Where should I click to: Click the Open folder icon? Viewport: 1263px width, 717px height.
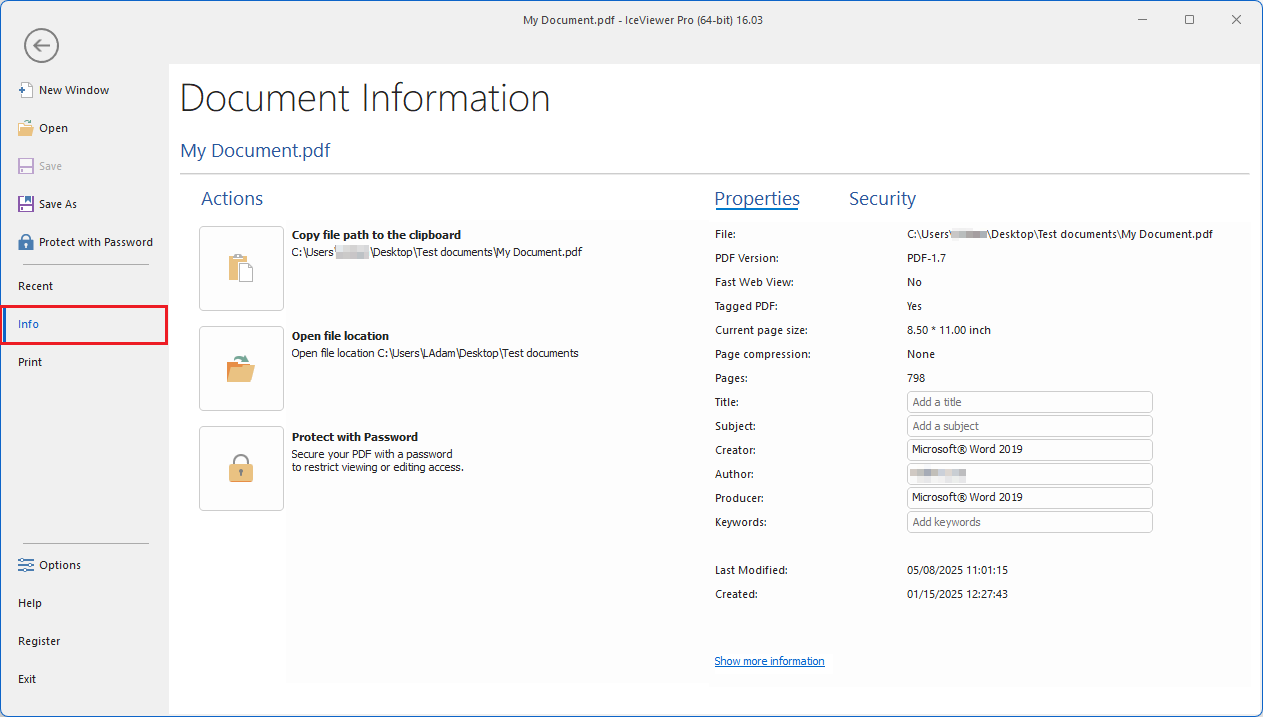(26, 128)
